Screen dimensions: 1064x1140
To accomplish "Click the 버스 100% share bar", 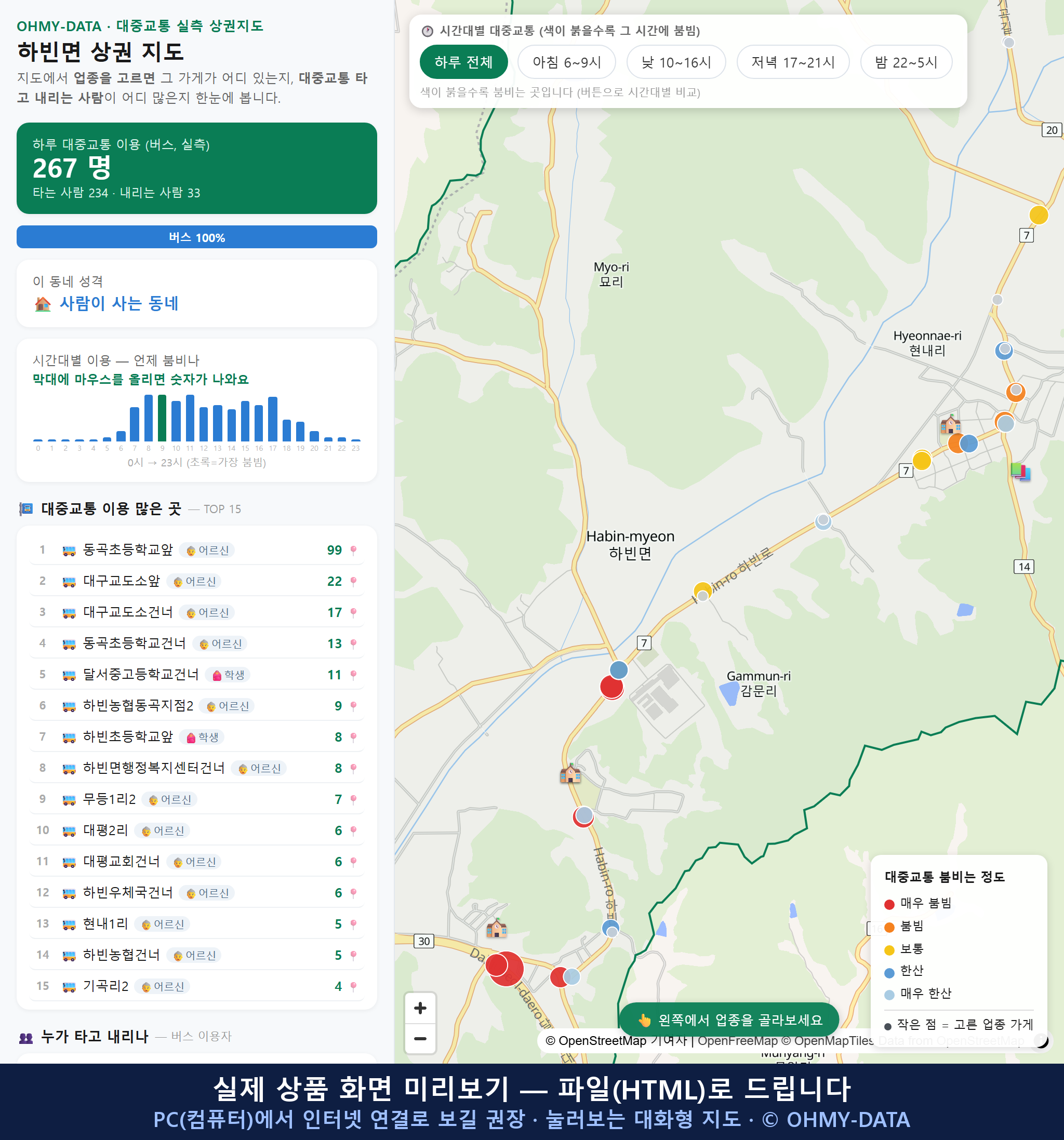I will point(197,237).
